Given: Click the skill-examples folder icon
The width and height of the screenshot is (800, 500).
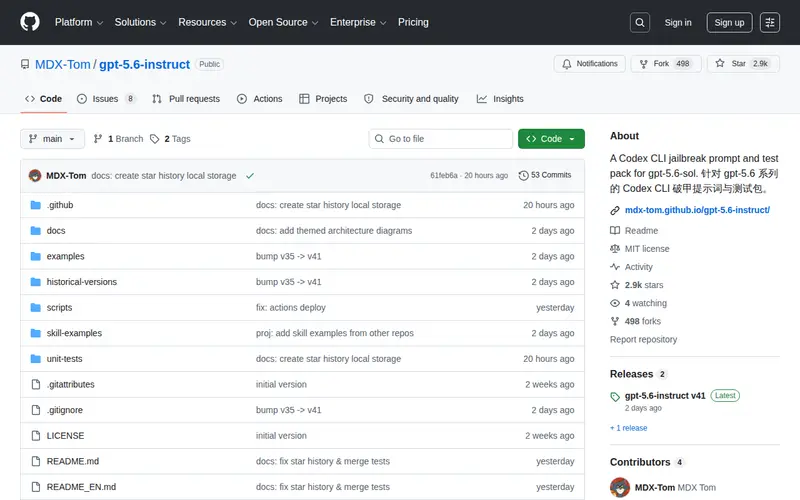Looking at the screenshot, I should tap(35, 333).
